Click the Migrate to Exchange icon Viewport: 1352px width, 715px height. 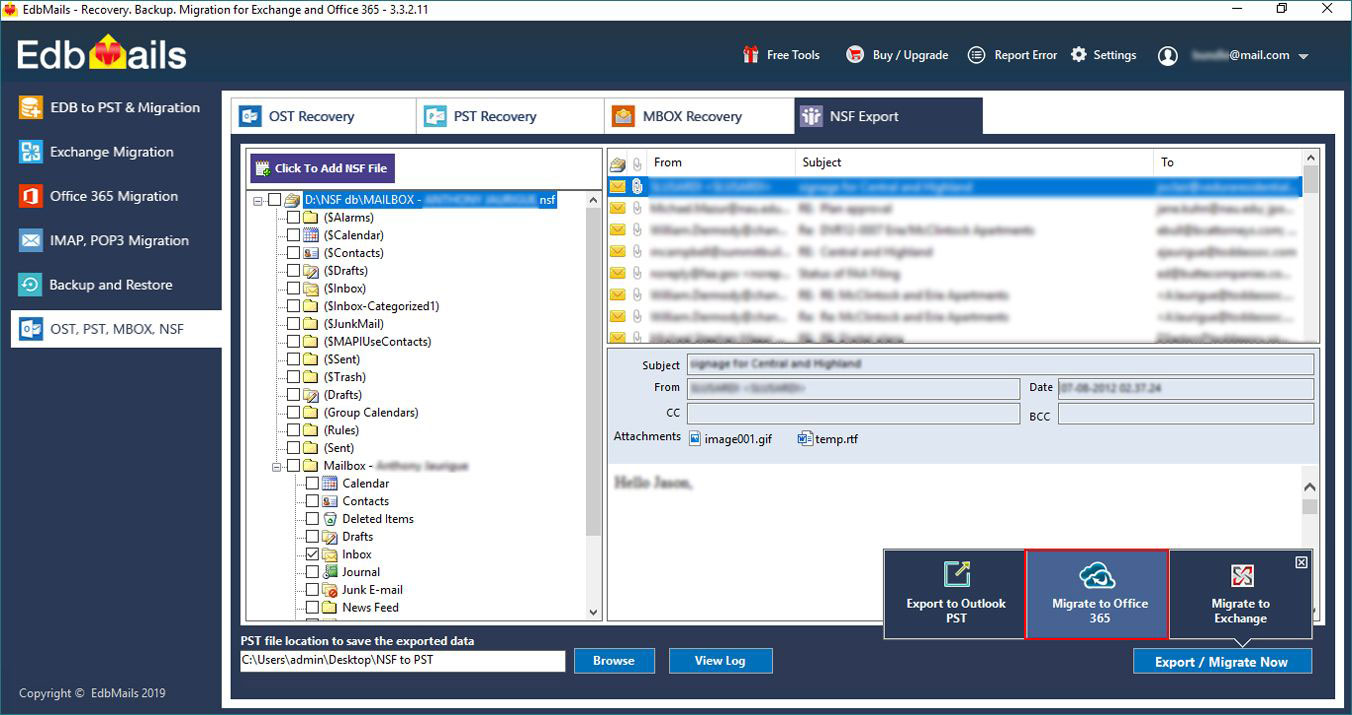[x=1241, y=576]
